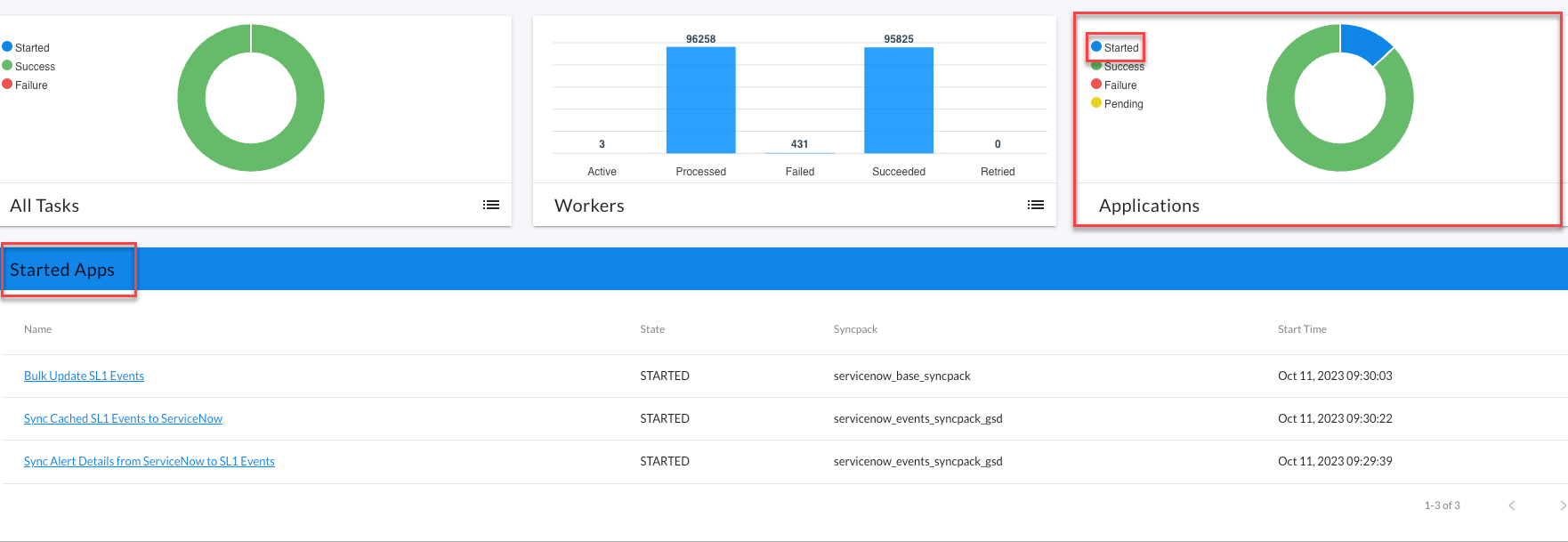This screenshot has width=1568, height=542.
Task: Sort the table by Start Time column
Action: click(1301, 329)
